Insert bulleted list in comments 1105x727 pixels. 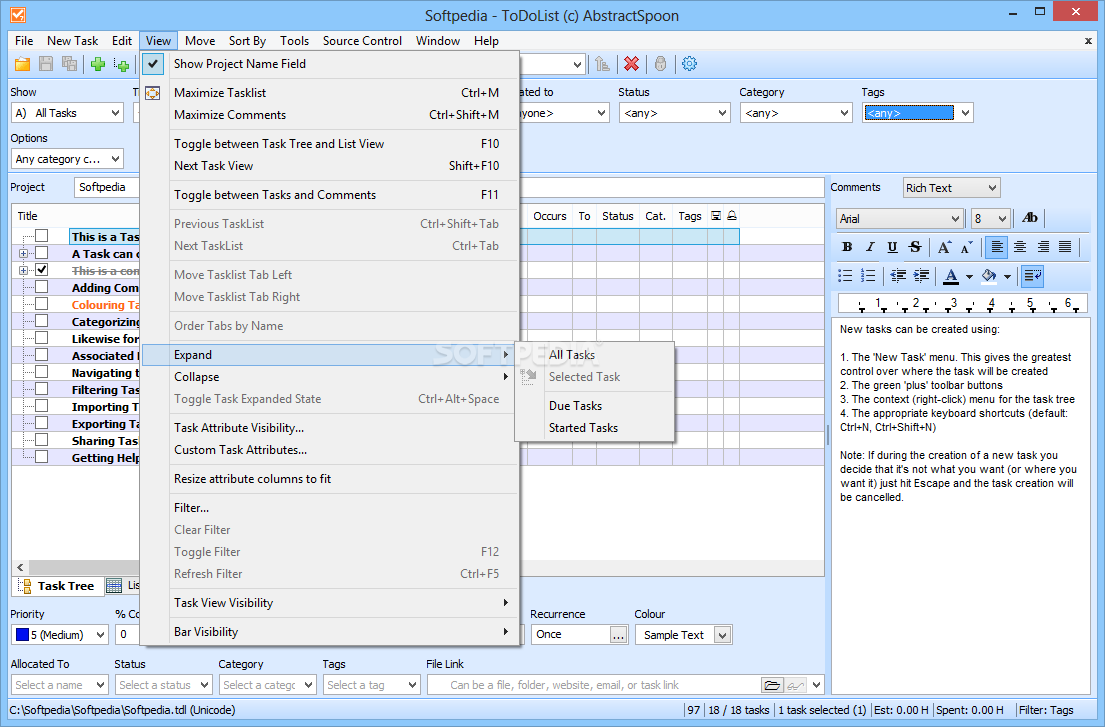coord(846,275)
